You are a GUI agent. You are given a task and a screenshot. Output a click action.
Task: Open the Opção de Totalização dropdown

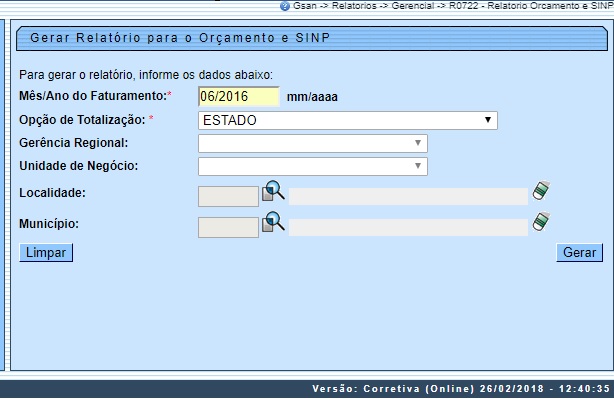click(x=348, y=120)
